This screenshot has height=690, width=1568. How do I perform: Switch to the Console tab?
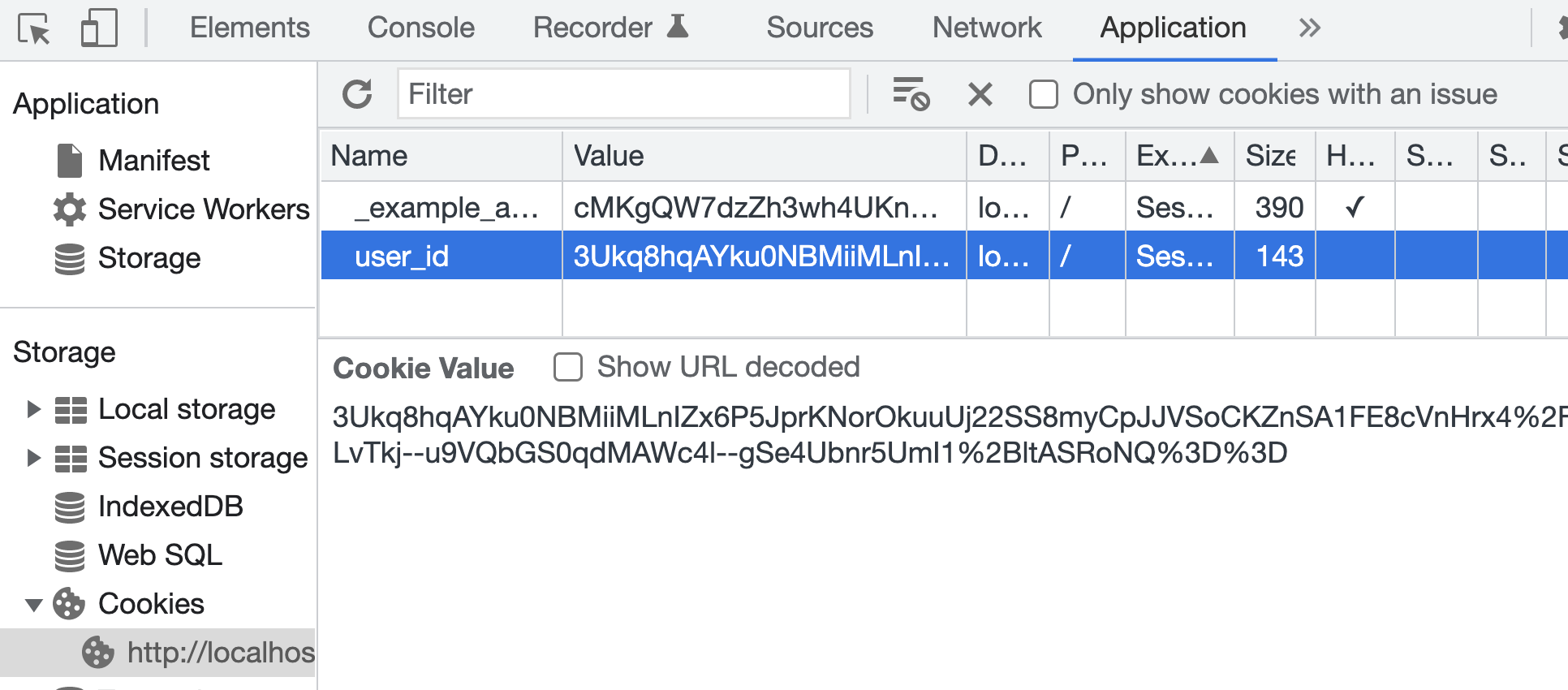420,28
